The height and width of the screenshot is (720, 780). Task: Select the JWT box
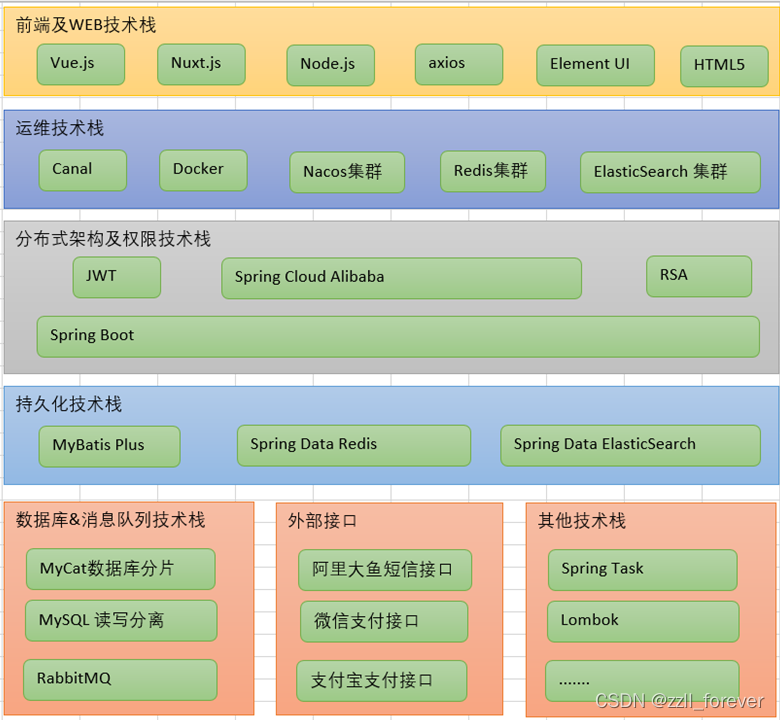[117, 277]
